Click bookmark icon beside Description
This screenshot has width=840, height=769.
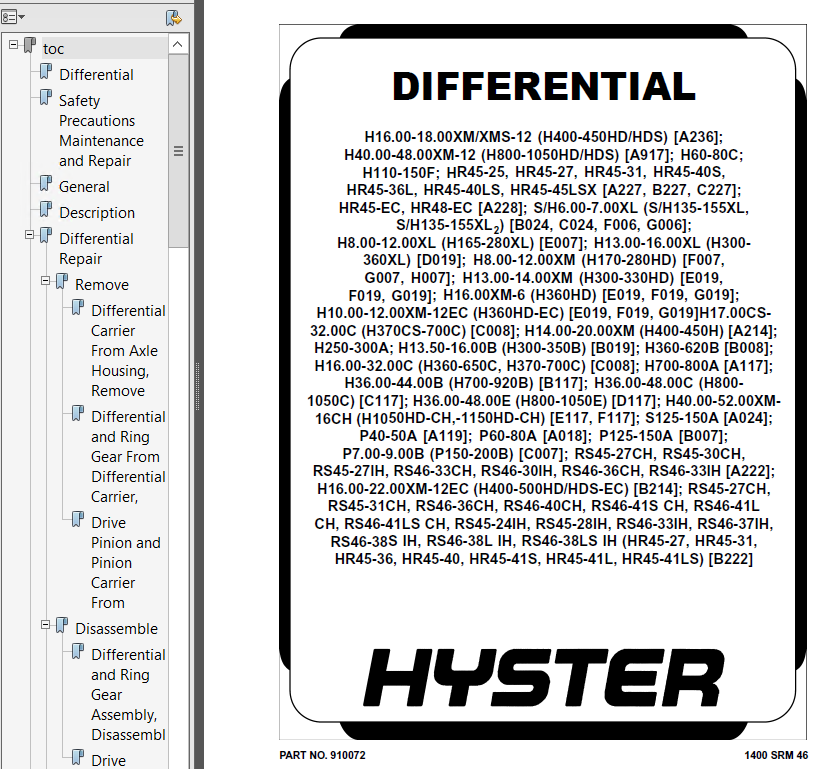(x=46, y=210)
